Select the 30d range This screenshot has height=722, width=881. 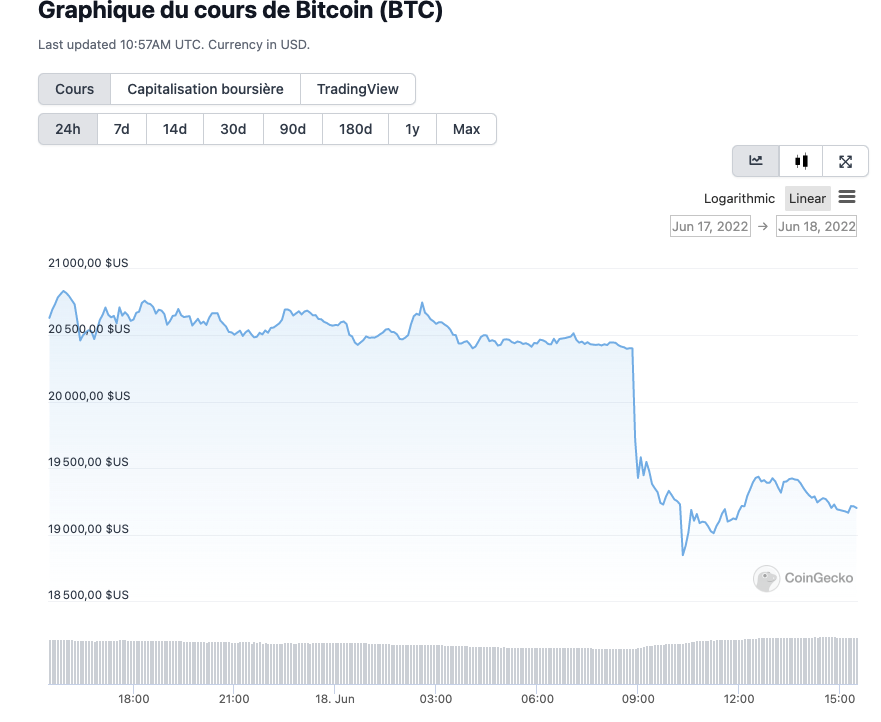click(x=233, y=129)
